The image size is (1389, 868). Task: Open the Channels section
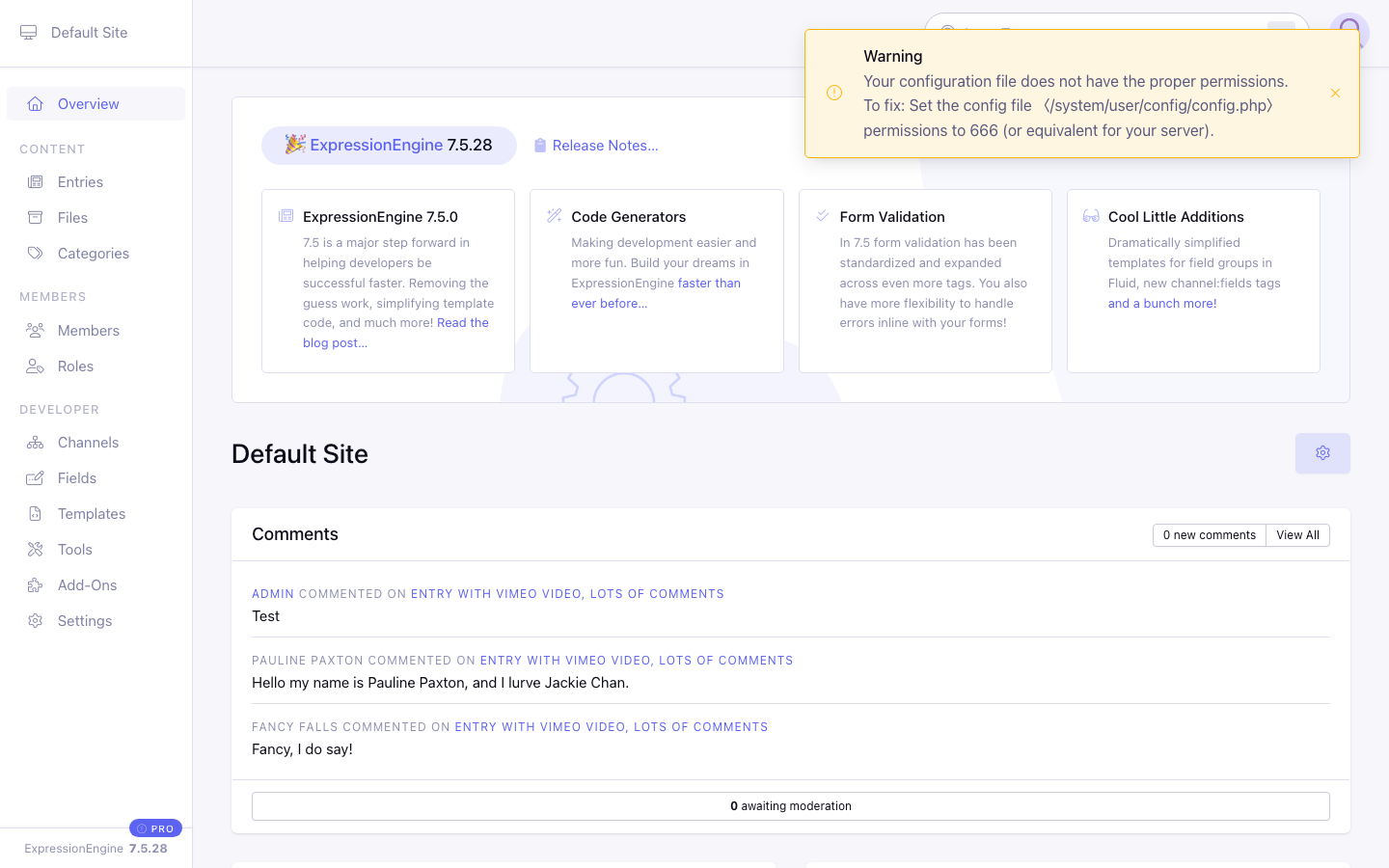point(95,443)
